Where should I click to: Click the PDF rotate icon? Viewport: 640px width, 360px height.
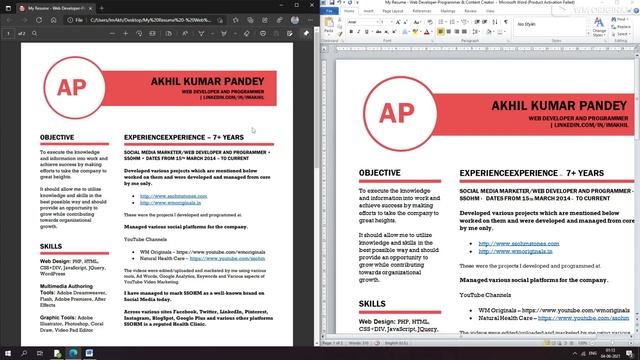[x=139, y=33]
